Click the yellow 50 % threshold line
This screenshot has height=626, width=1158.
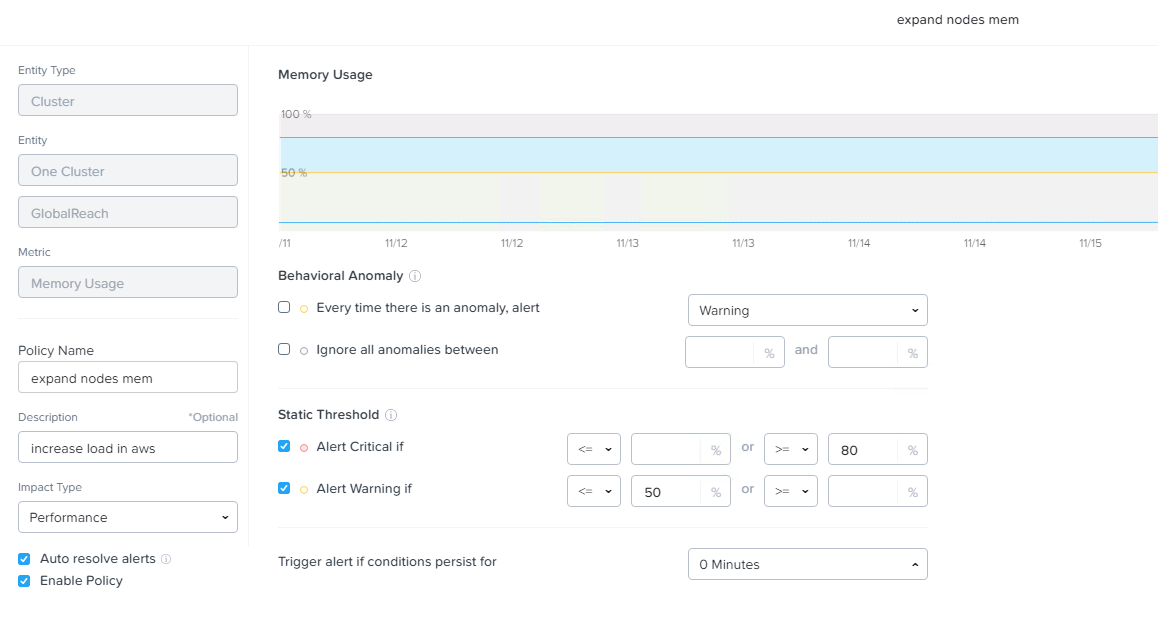point(718,173)
